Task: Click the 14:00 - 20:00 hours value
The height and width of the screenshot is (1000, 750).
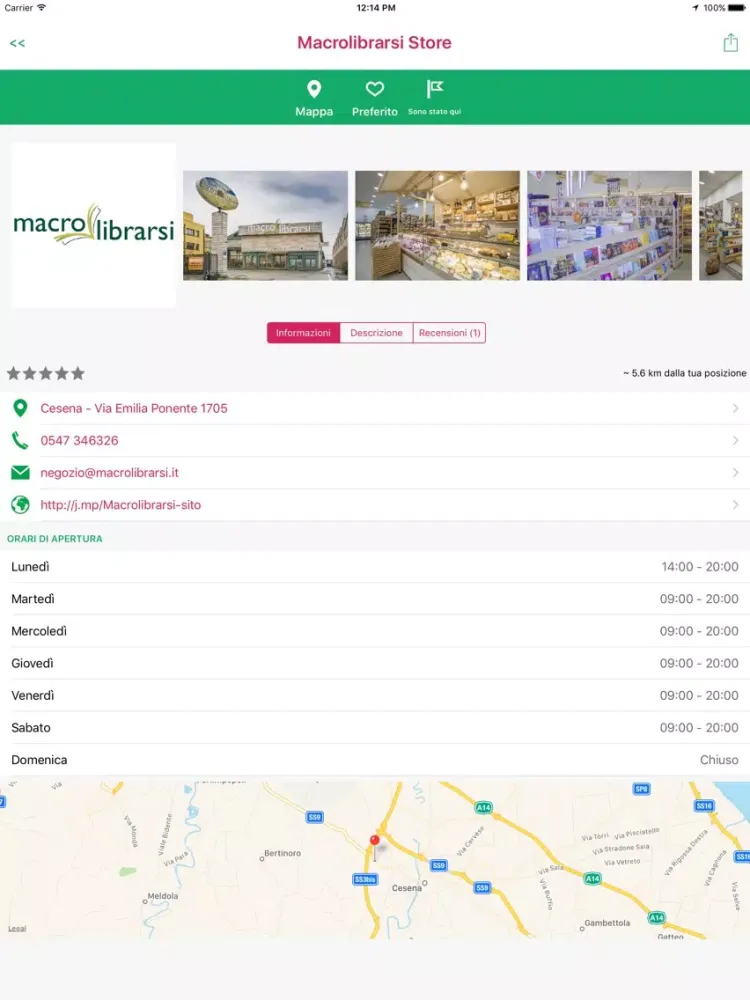Action: [x=700, y=567]
